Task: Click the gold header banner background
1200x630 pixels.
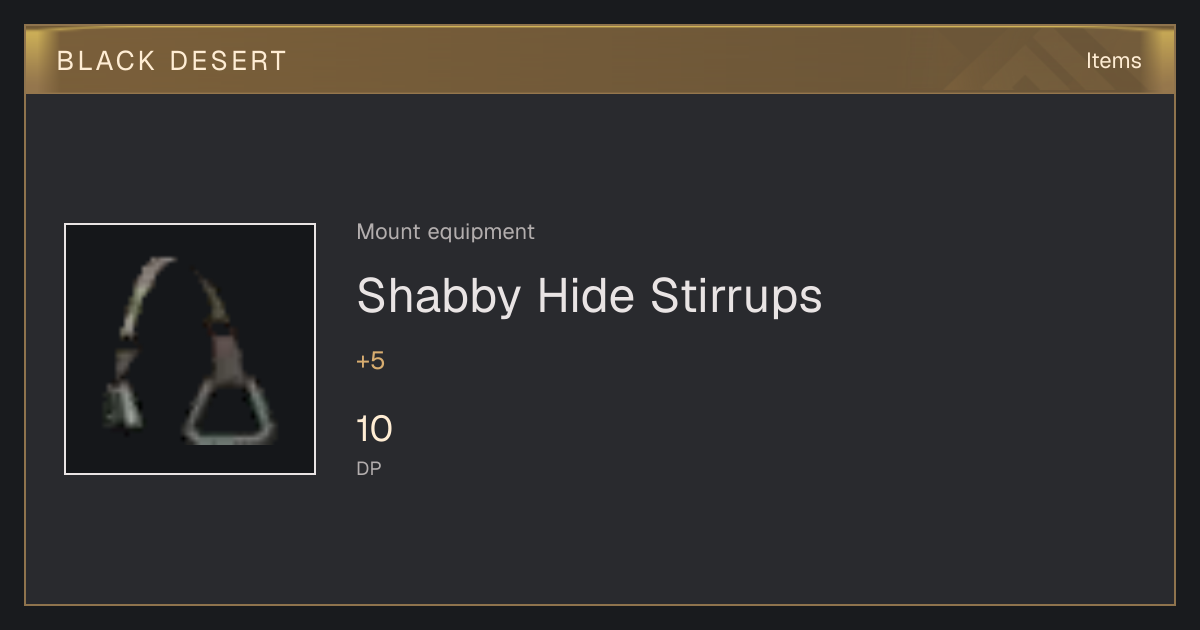Action: pos(600,60)
